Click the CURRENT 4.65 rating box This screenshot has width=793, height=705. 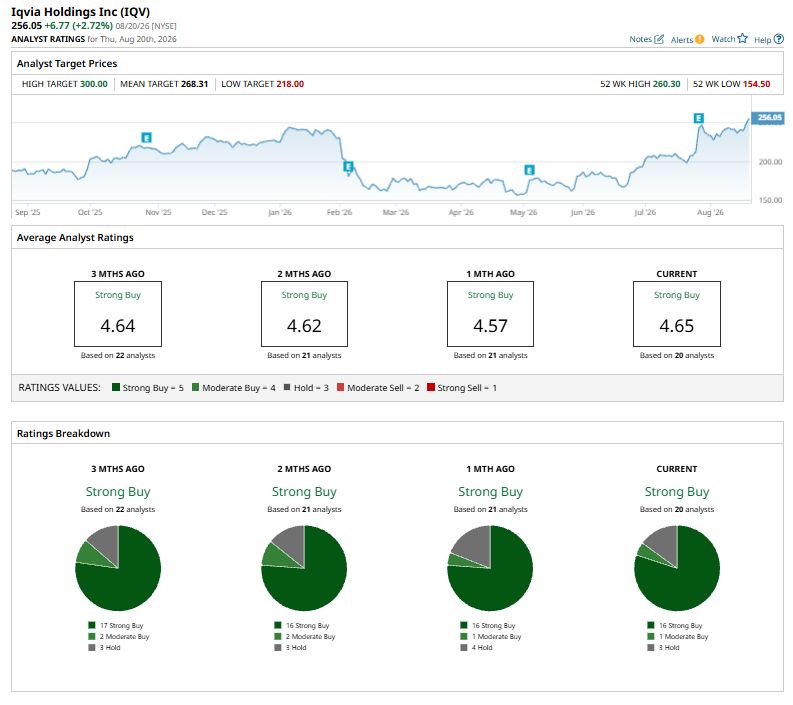(677, 314)
